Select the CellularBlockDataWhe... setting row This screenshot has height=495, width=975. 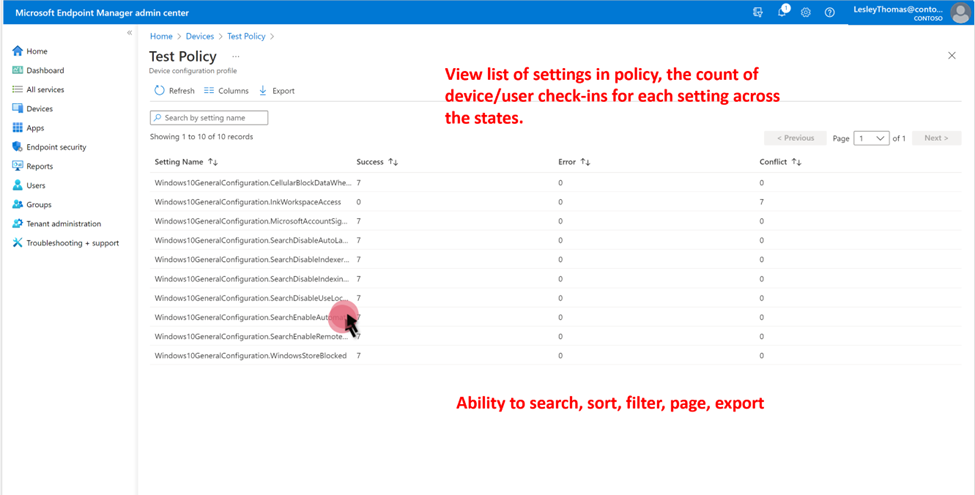coord(555,183)
